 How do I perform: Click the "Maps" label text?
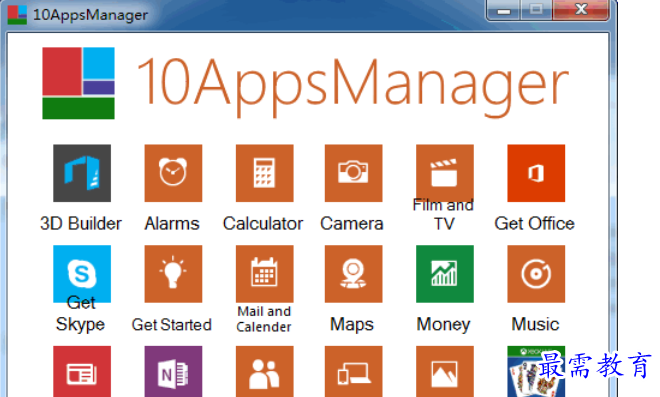tap(352, 325)
